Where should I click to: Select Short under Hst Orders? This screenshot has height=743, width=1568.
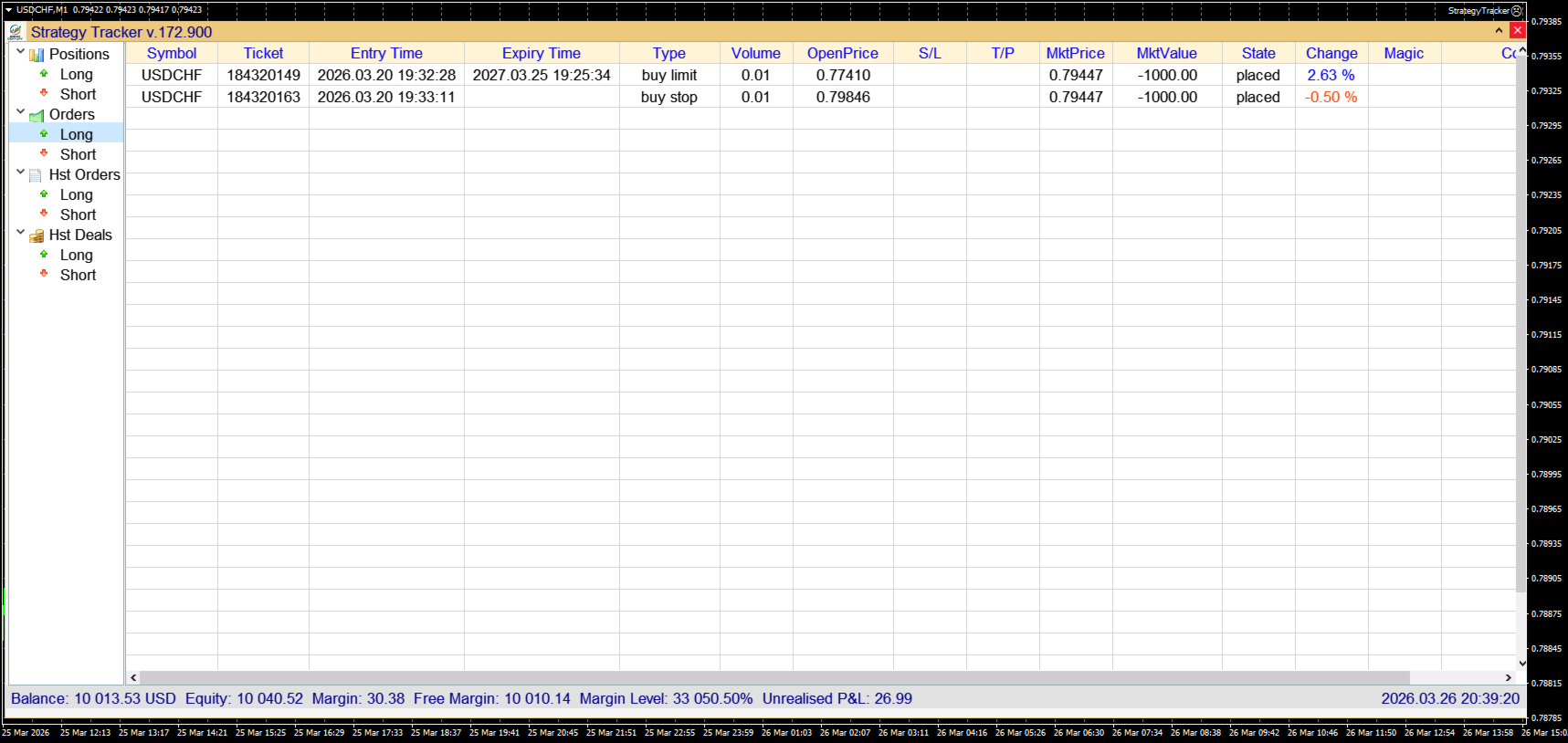click(78, 215)
